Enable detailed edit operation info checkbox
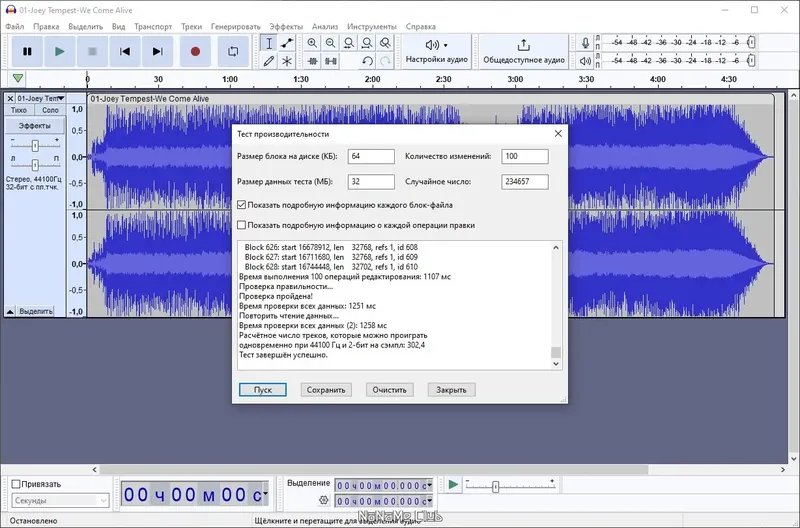 point(242,225)
